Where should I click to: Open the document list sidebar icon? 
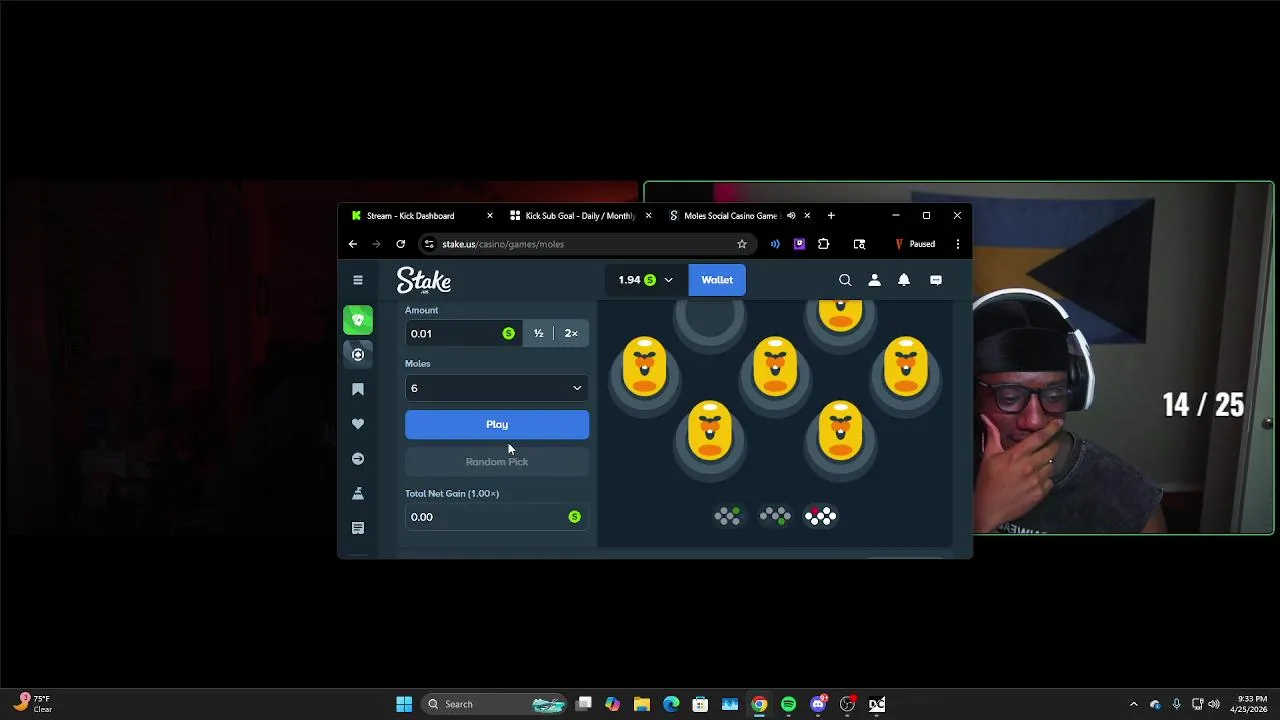point(358,528)
